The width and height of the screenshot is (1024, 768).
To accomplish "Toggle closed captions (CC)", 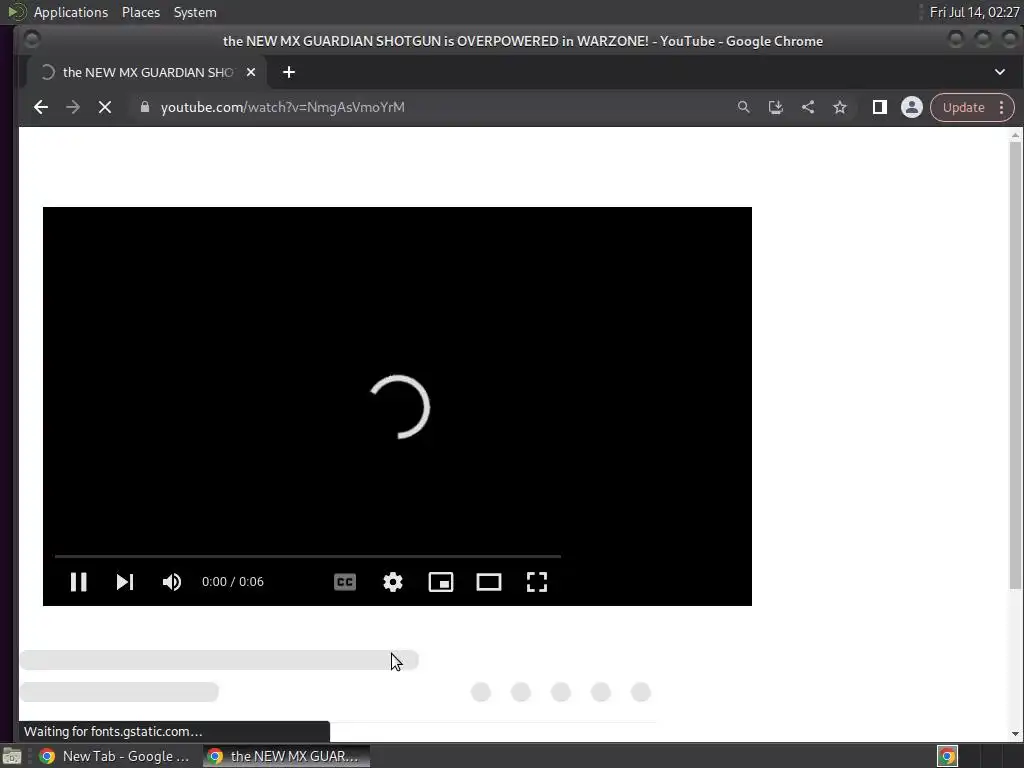I will [345, 582].
